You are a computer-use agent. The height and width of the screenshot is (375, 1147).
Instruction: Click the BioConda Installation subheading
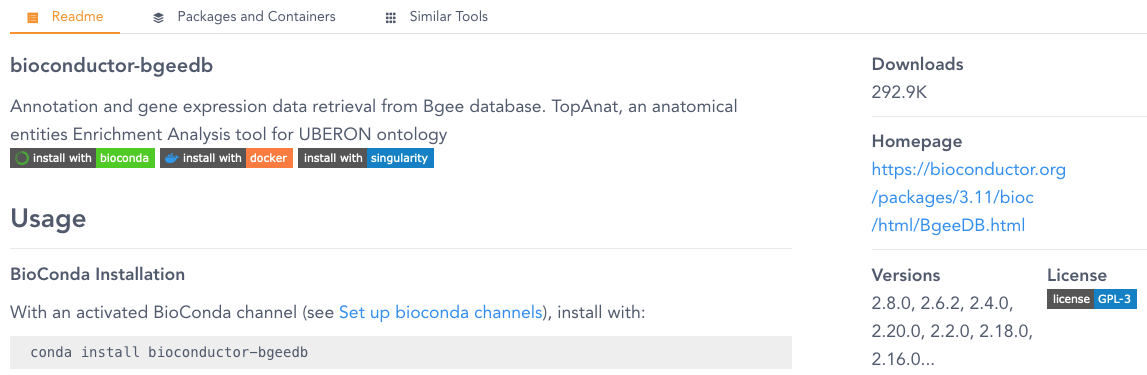[x=97, y=274]
